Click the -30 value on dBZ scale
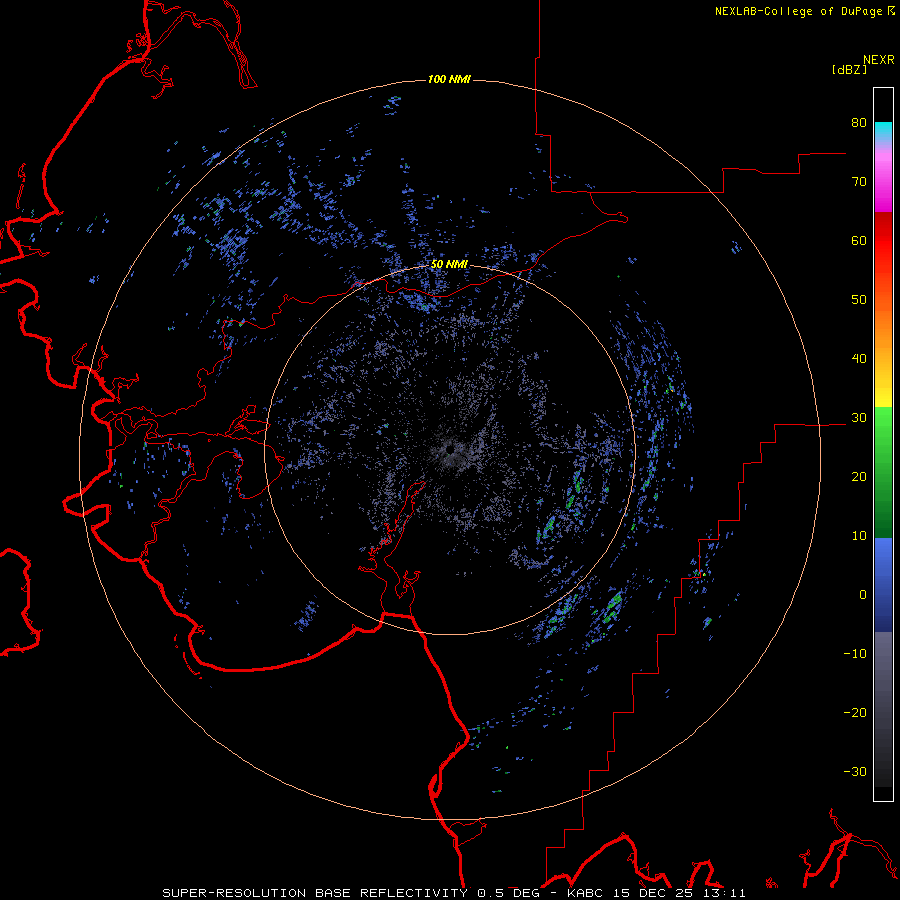This screenshot has height=900, width=900. (x=855, y=771)
